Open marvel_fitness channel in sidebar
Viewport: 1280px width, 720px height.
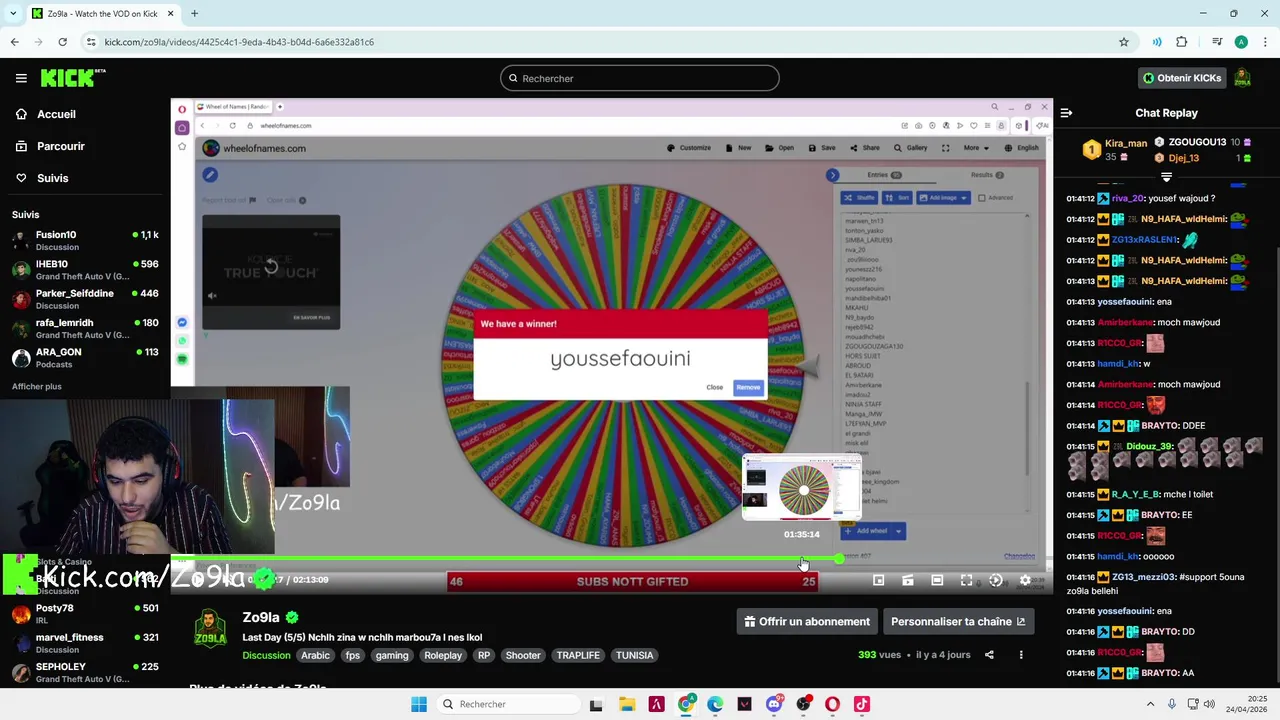pos(85,643)
